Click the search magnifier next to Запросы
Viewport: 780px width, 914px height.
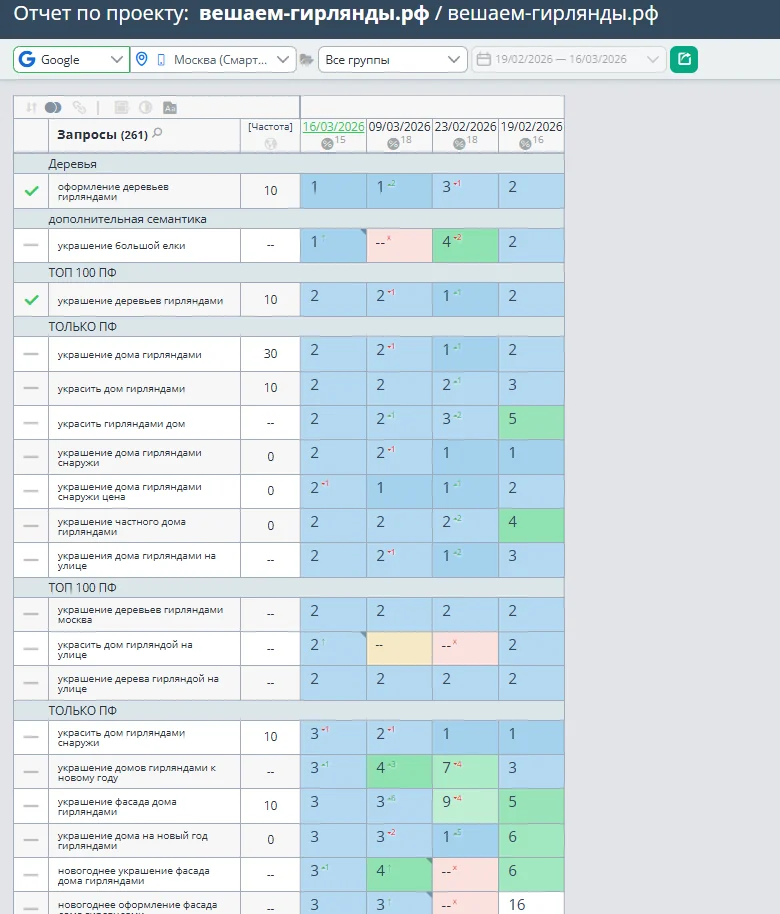pyautogui.click(x=157, y=134)
